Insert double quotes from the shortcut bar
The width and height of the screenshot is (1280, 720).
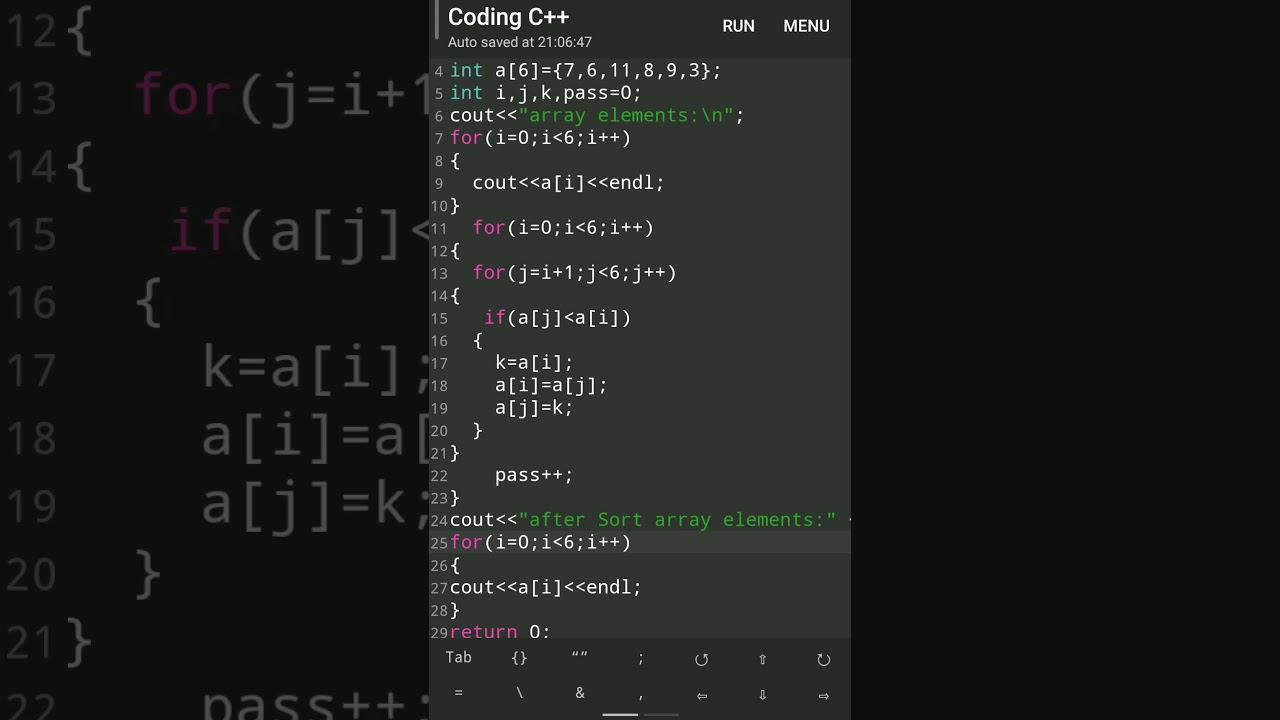pos(580,657)
